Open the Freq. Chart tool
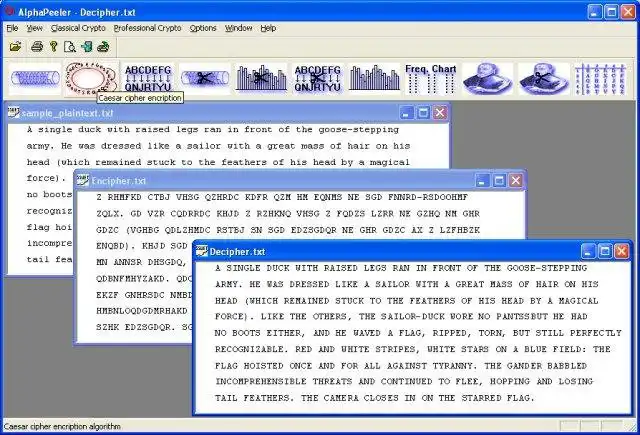Screen dimensions: 640x435 [431, 78]
